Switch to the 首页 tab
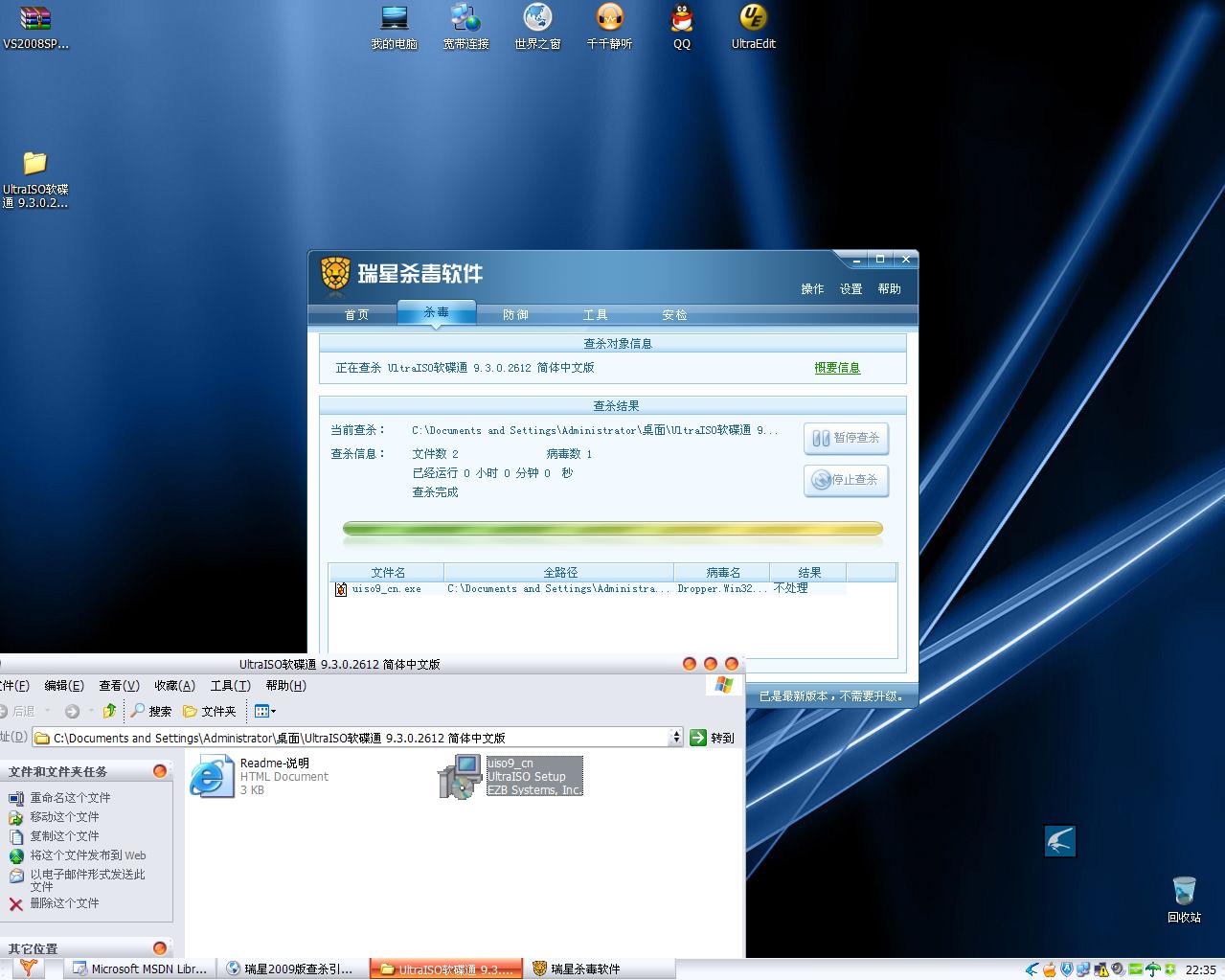Viewport: 1225px width, 980px height. (x=356, y=314)
